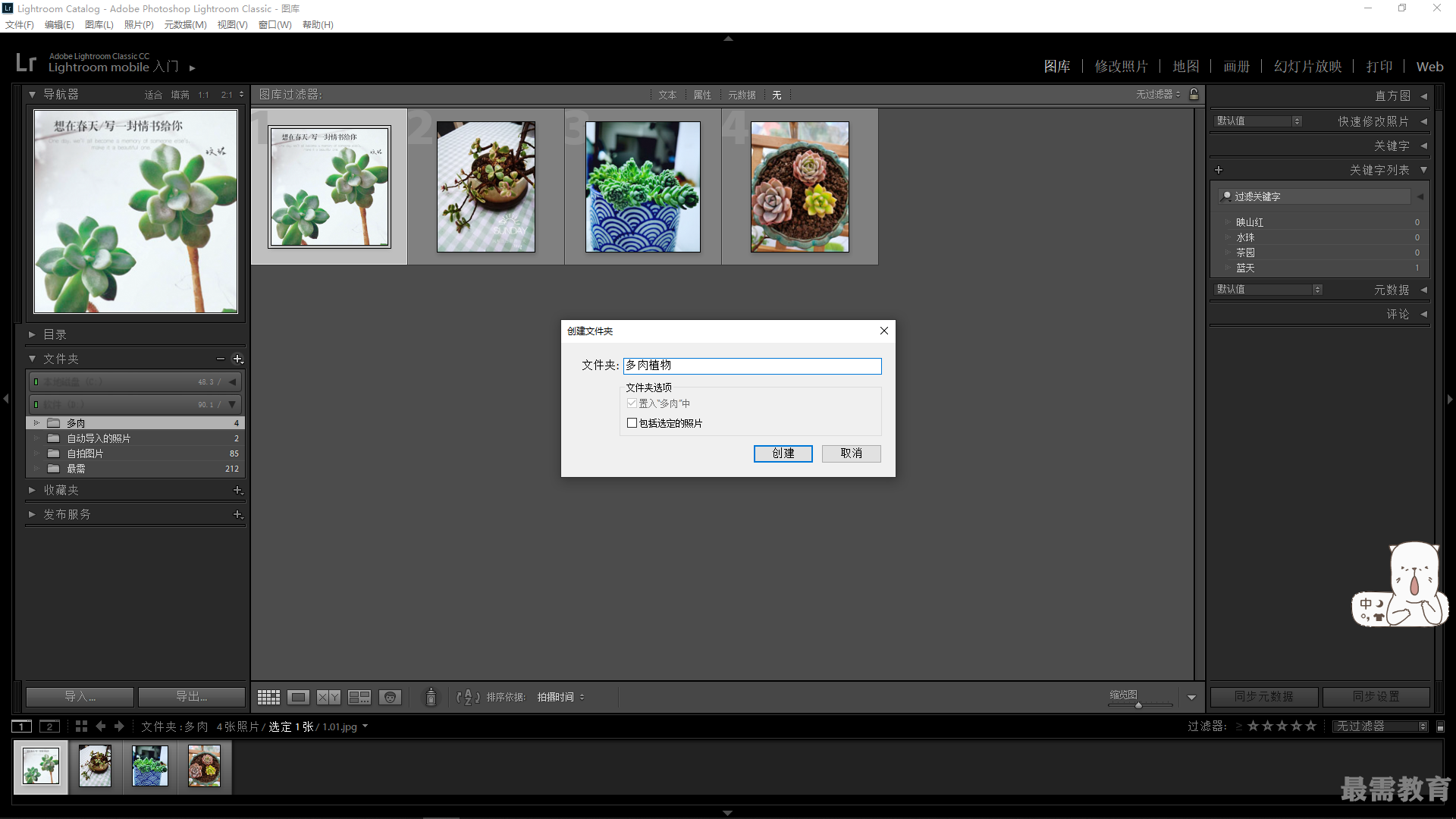Collapse the Navigator panel
The width and height of the screenshot is (1456, 819).
click(32, 95)
